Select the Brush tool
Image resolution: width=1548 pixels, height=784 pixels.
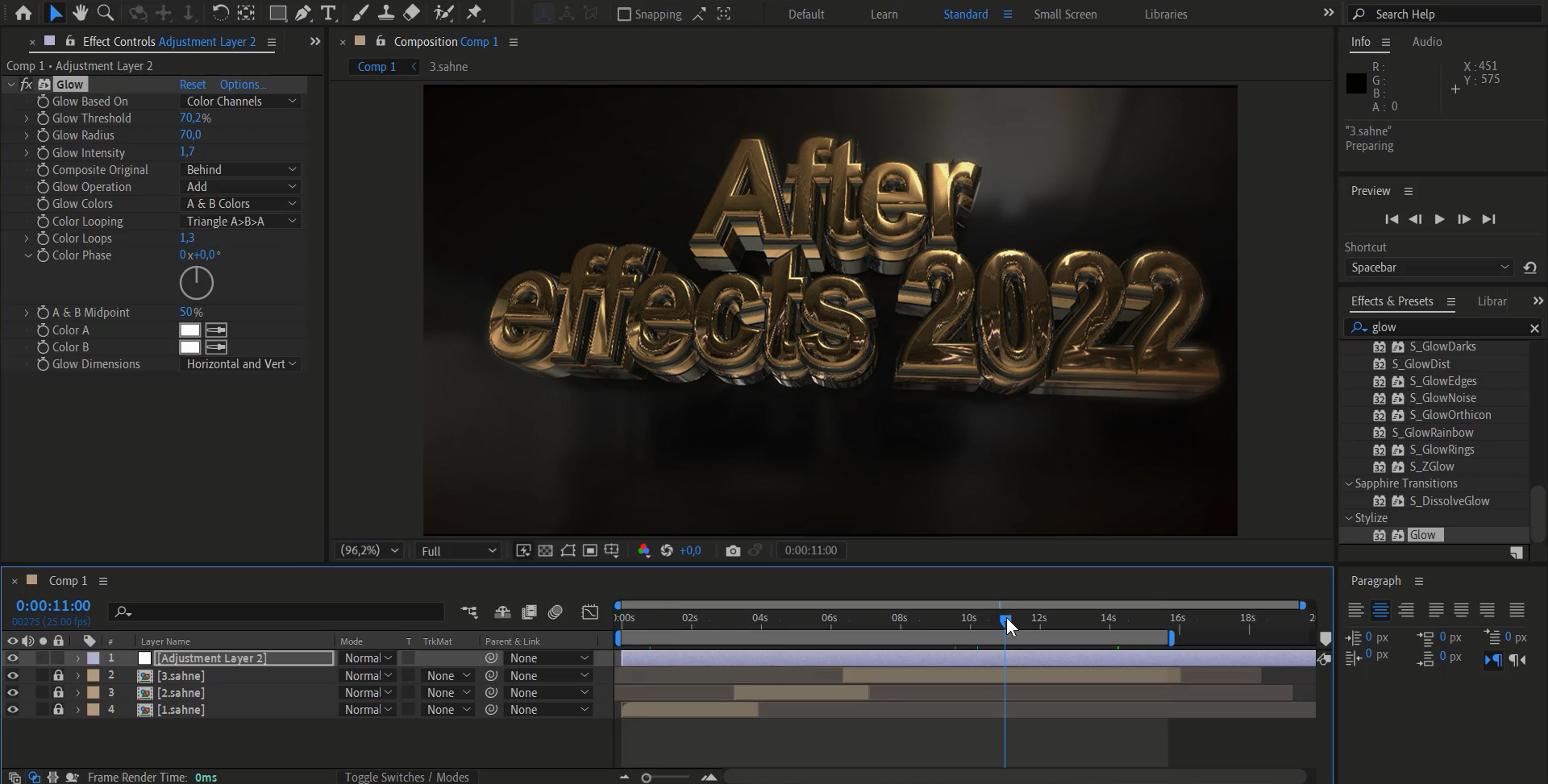(x=360, y=13)
